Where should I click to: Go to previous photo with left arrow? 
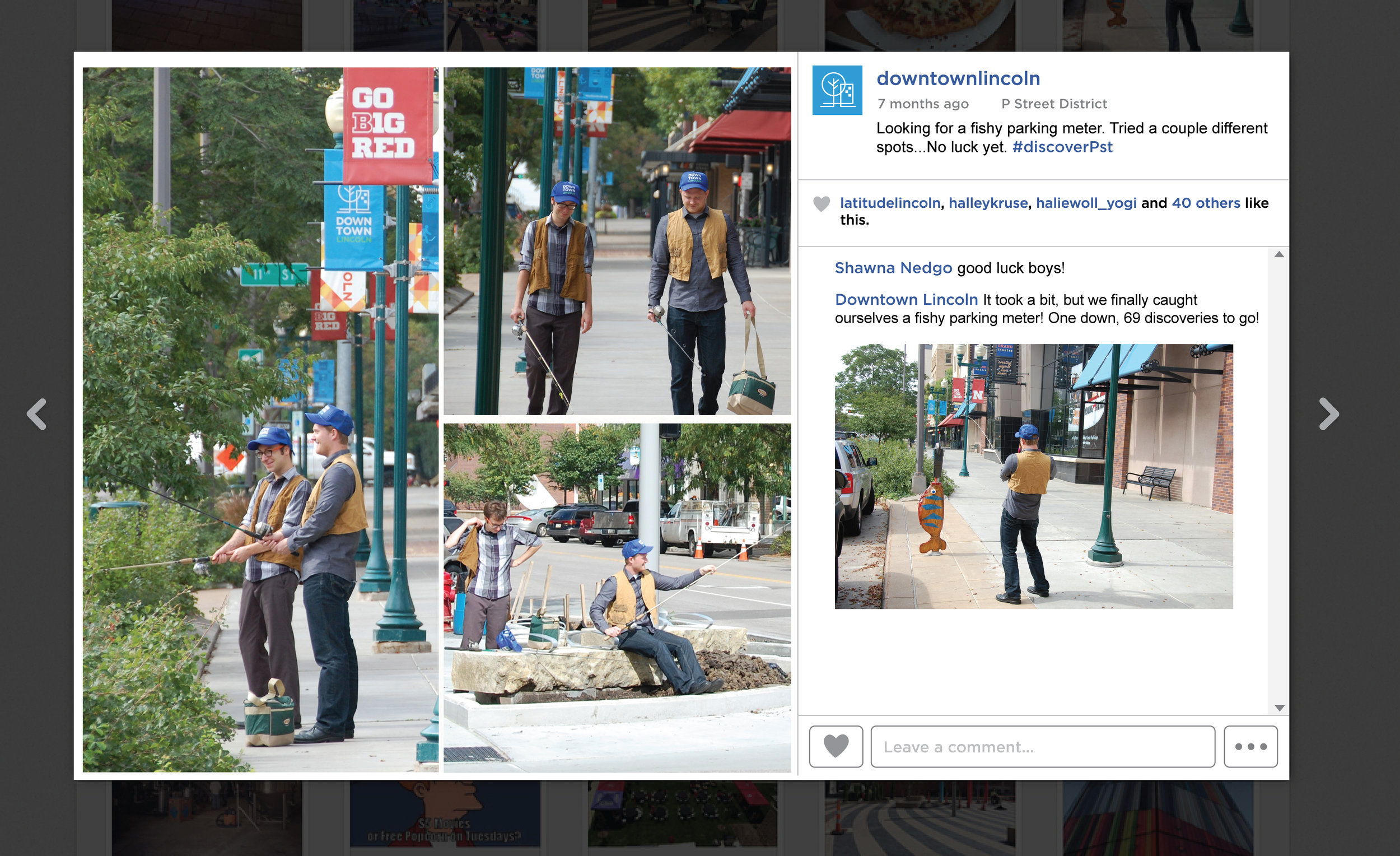tap(37, 414)
